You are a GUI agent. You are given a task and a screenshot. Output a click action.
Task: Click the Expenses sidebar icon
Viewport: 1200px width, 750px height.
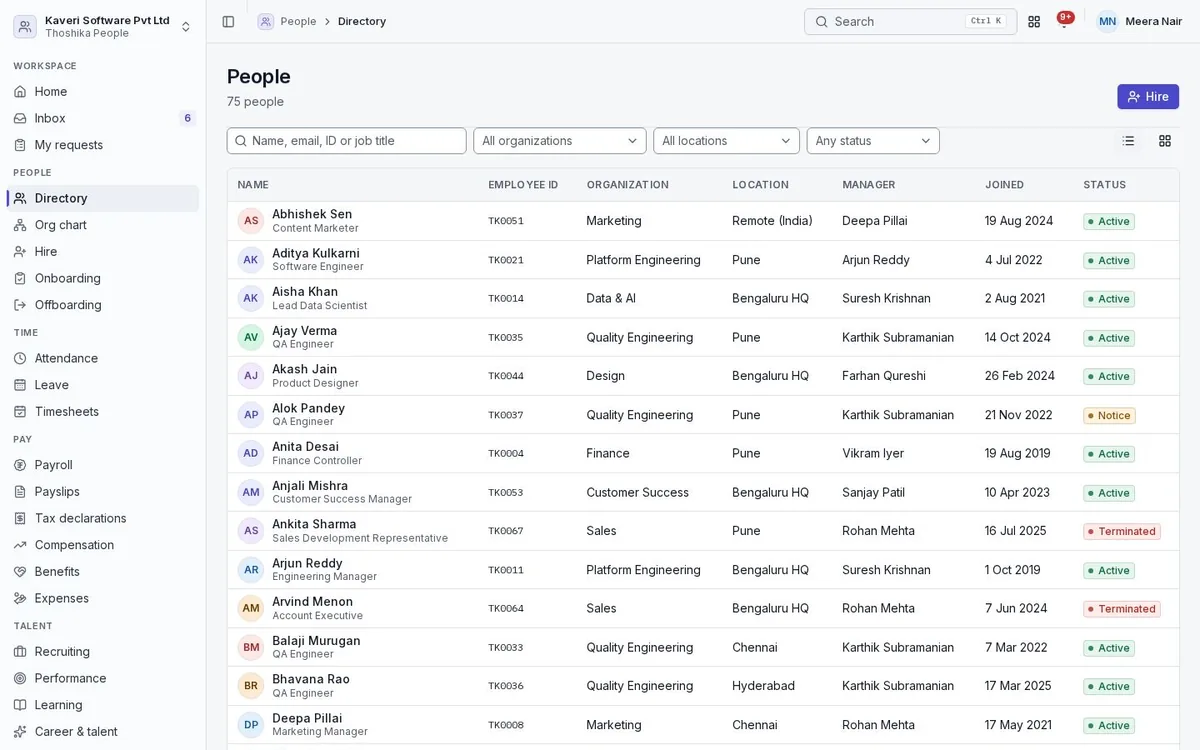20,598
